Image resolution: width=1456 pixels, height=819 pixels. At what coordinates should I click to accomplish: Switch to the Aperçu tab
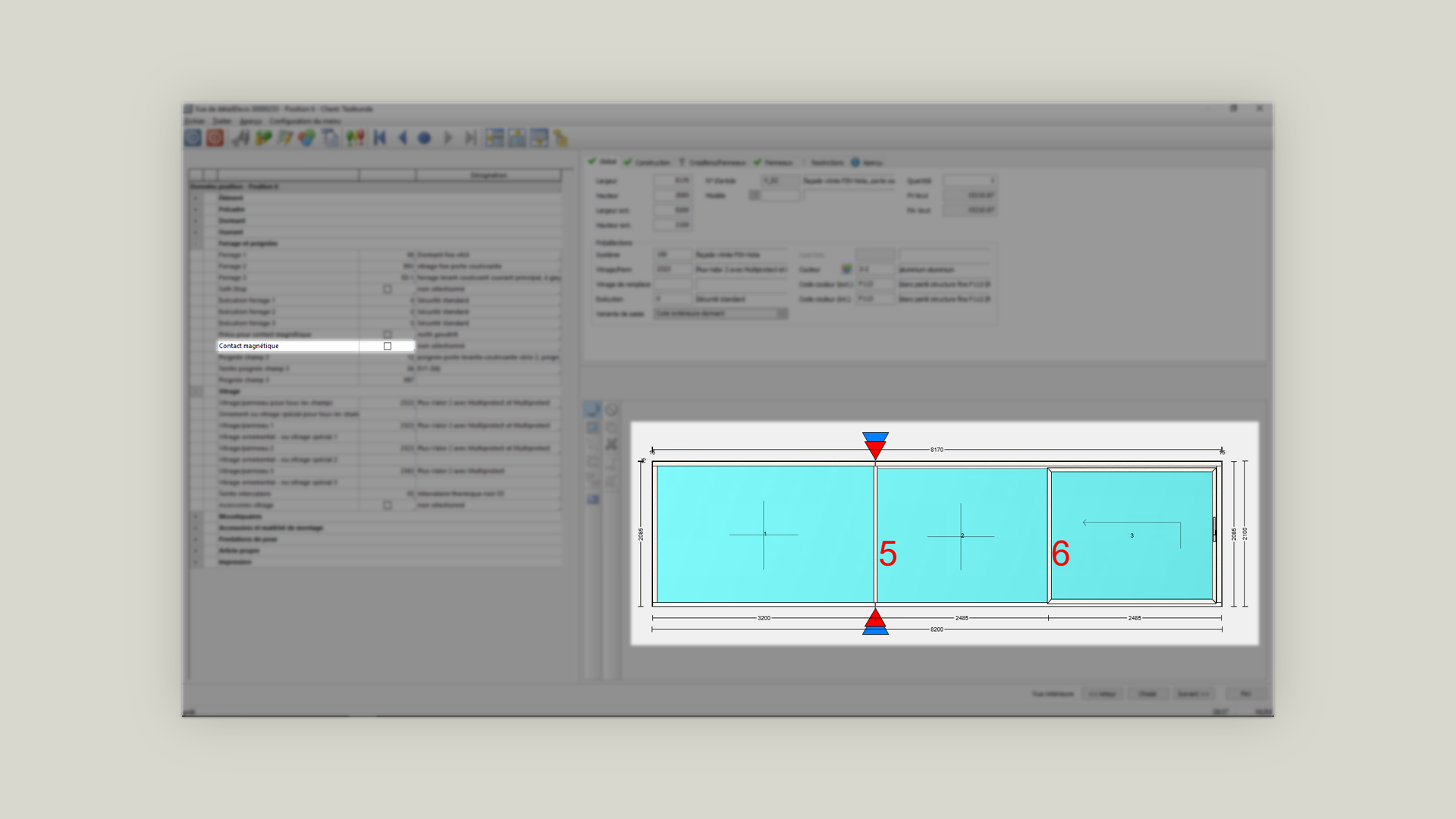click(x=867, y=162)
